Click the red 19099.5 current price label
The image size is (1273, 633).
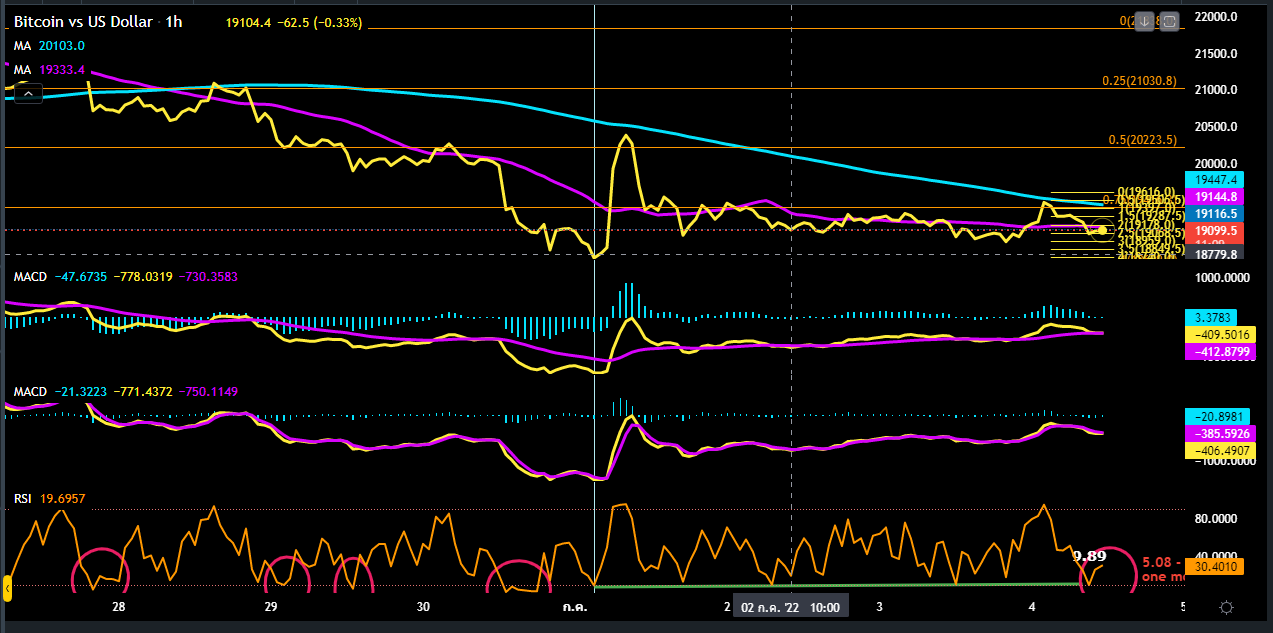[1214, 230]
